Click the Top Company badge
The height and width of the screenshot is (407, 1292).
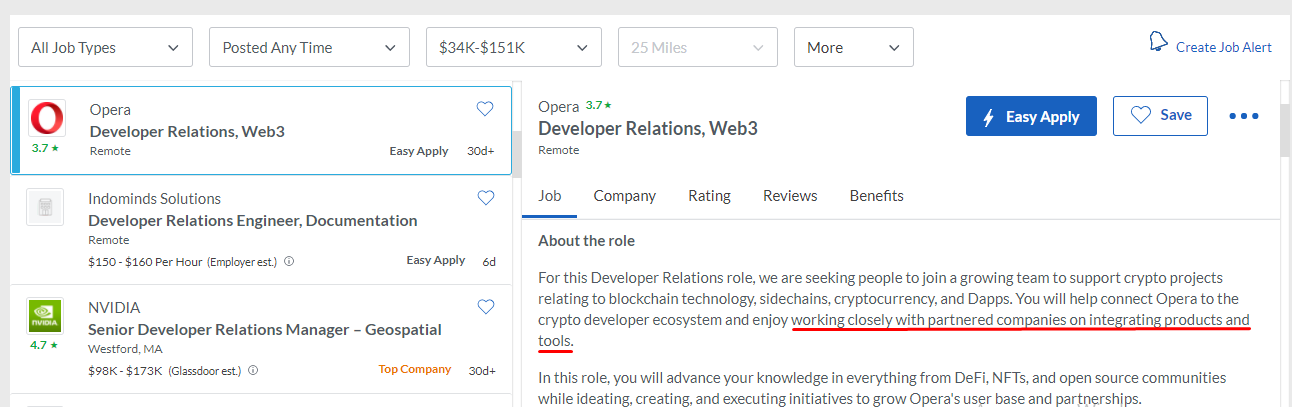(414, 370)
